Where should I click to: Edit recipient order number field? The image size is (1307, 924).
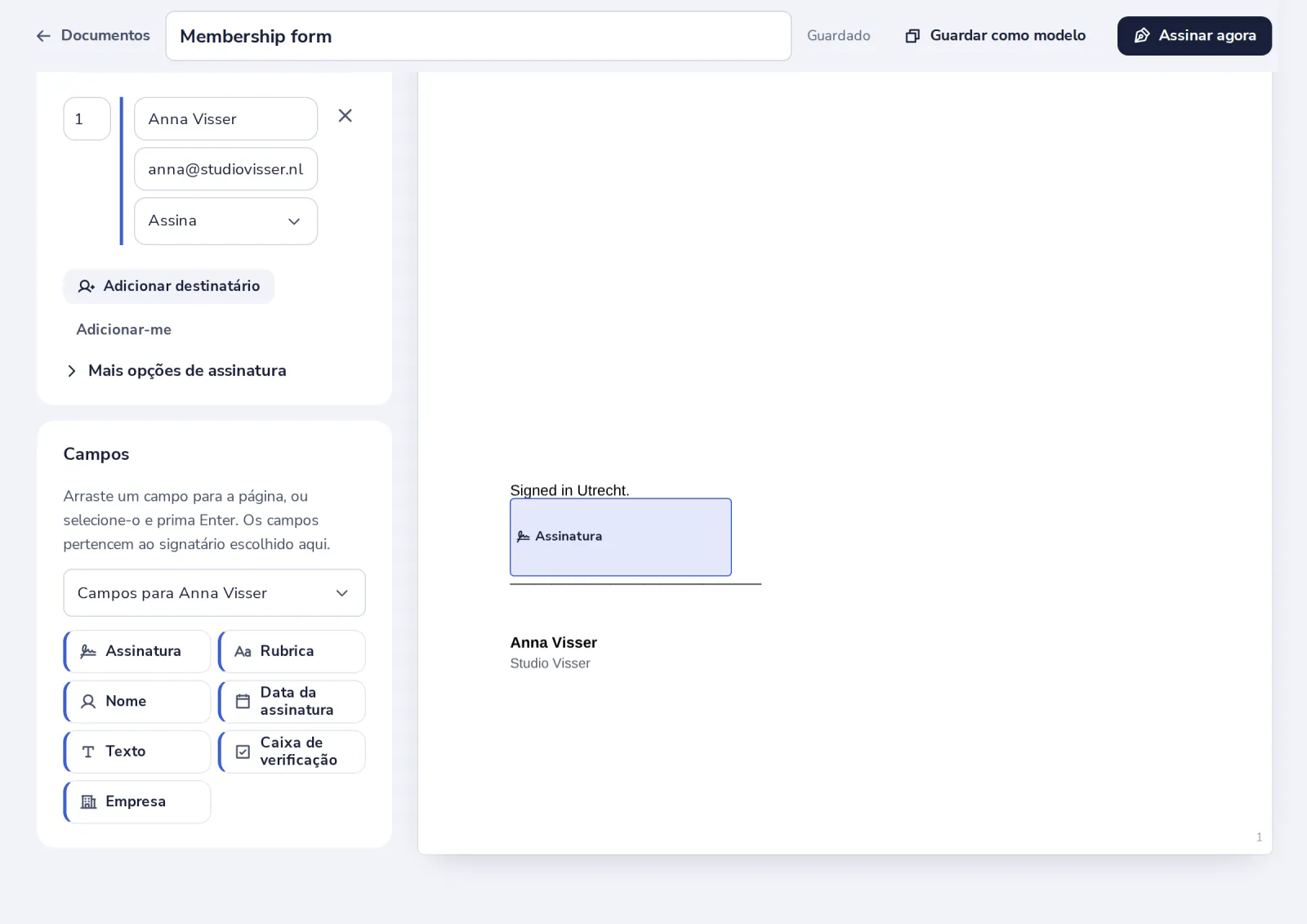[87, 119]
